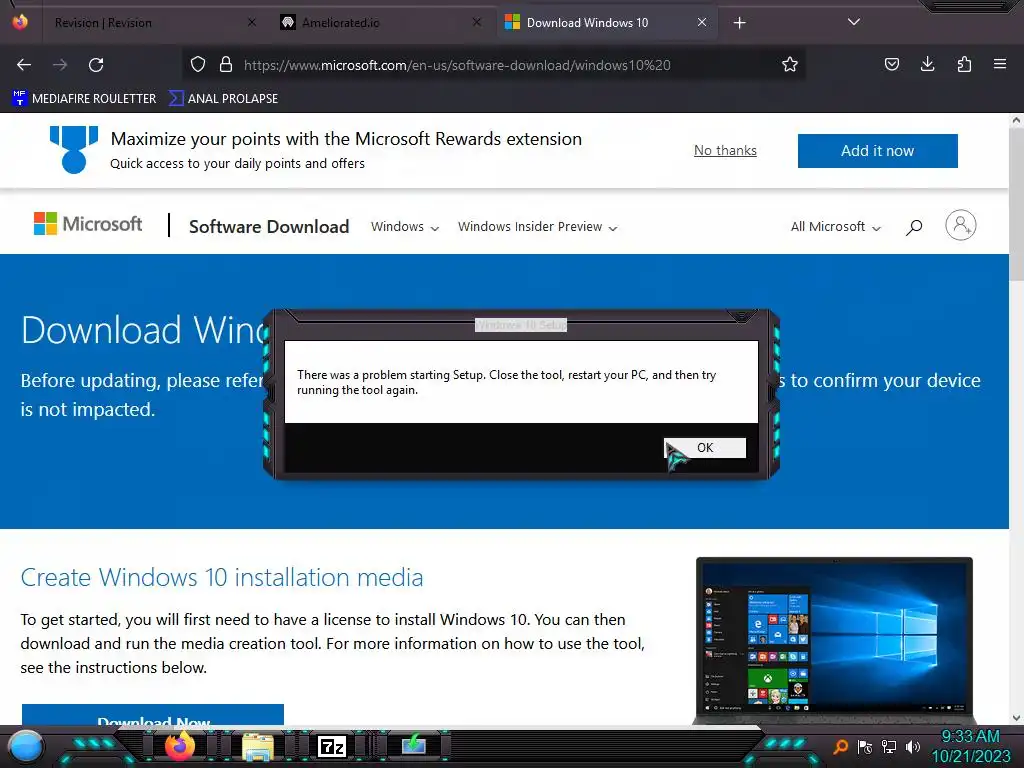Image resolution: width=1024 pixels, height=768 pixels.
Task: Click the scrollbar up arrow
Action: [1016, 120]
